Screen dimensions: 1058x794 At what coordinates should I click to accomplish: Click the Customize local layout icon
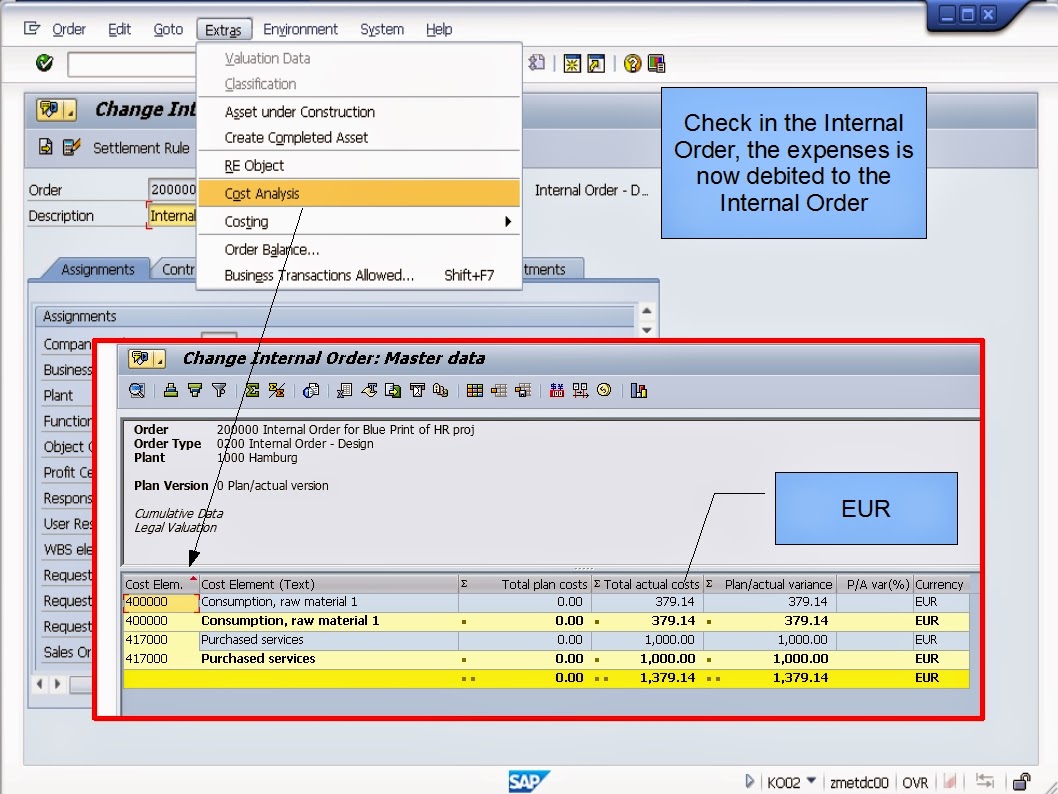coord(656,63)
